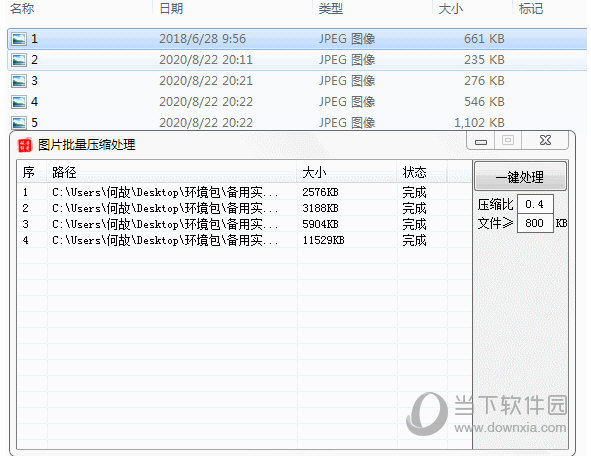Image resolution: width=591 pixels, height=457 pixels.
Task: Click the 276 KB size value
Action: [484, 81]
